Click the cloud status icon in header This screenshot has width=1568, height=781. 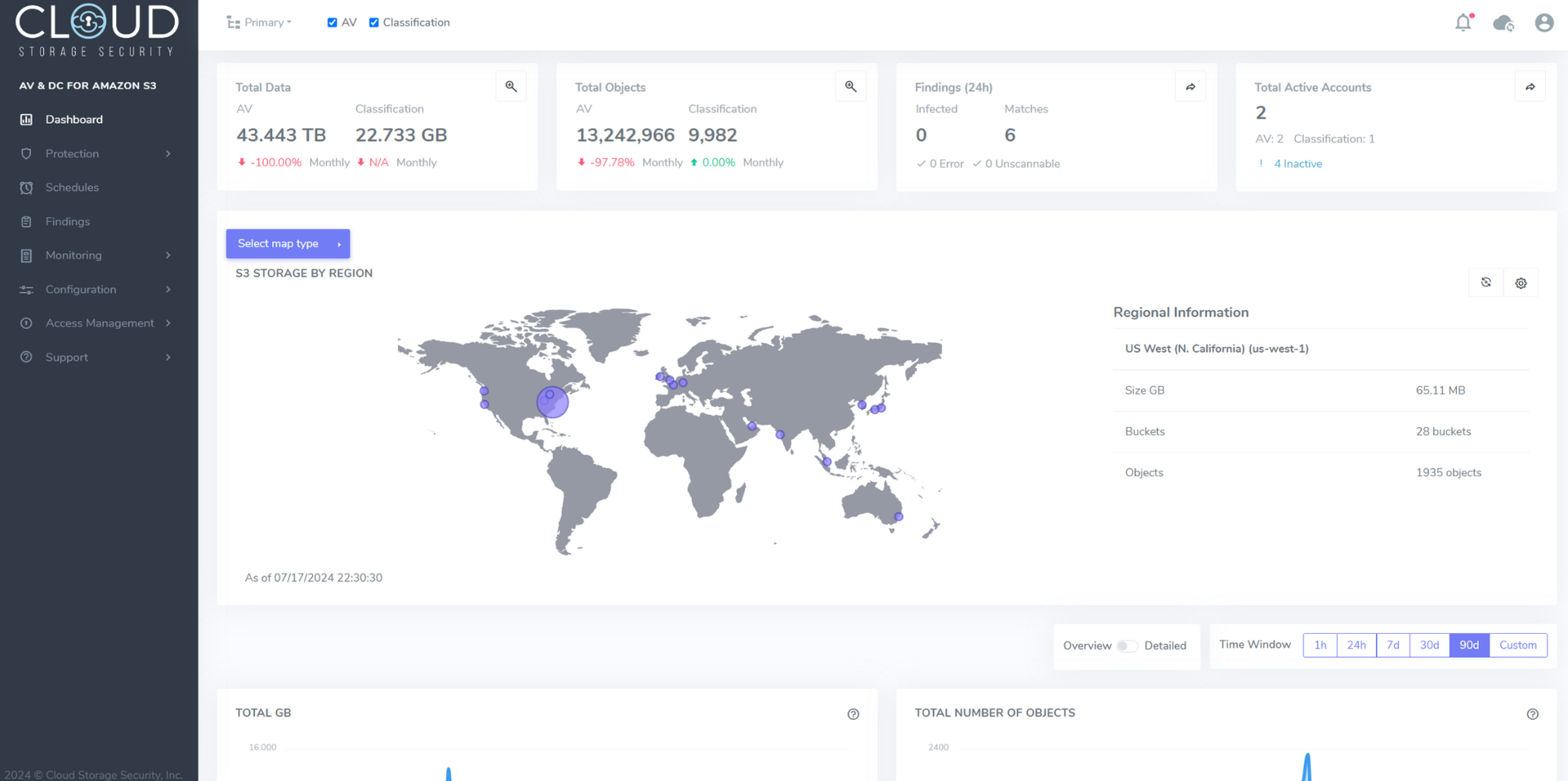1503,23
